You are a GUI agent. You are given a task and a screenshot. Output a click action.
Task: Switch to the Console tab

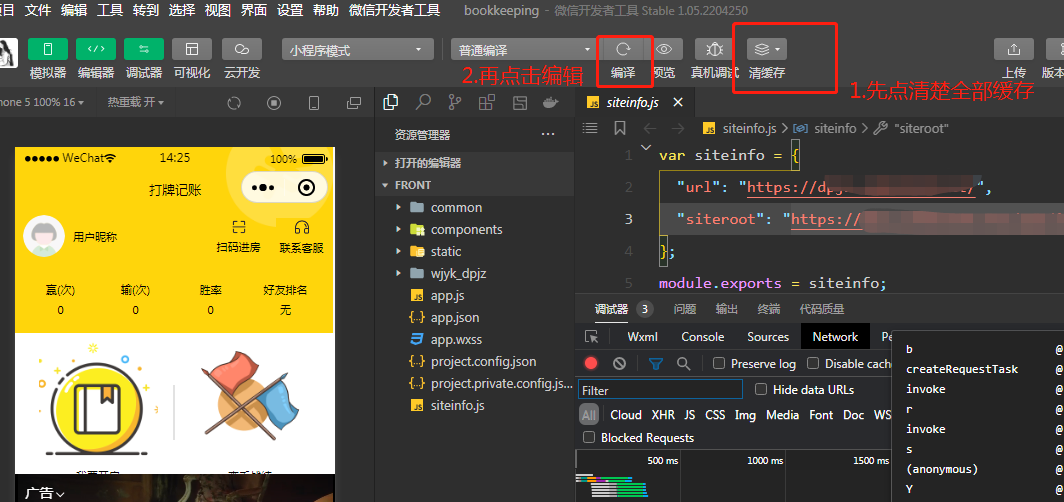pos(702,337)
